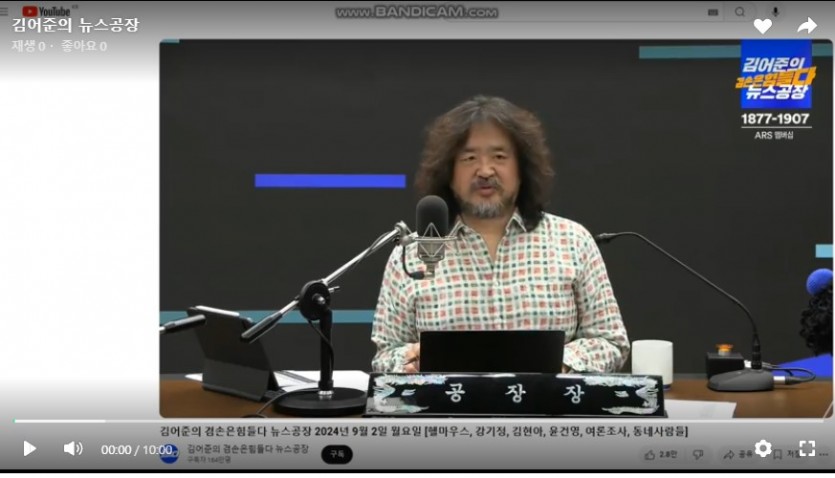Click the search magnifier icon at top
The image size is (835, 478).
[x=740, y=12]
